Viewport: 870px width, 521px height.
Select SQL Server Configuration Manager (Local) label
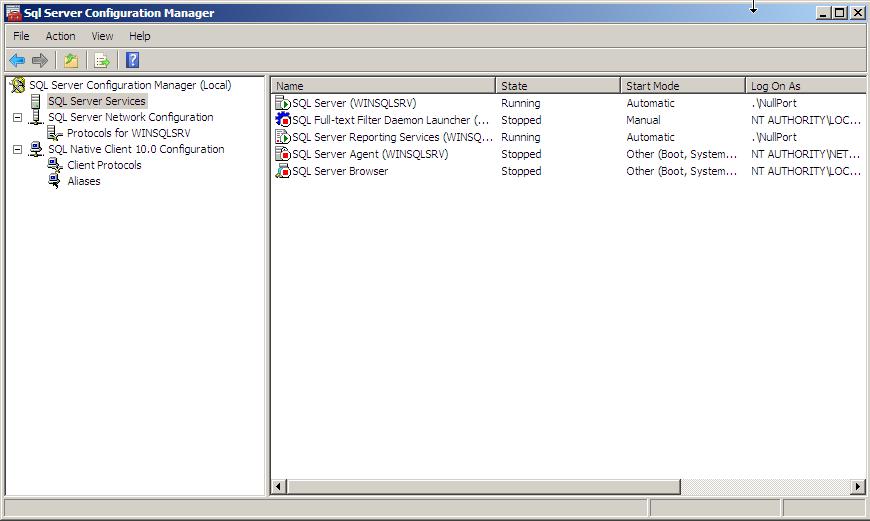coord(130,85)
